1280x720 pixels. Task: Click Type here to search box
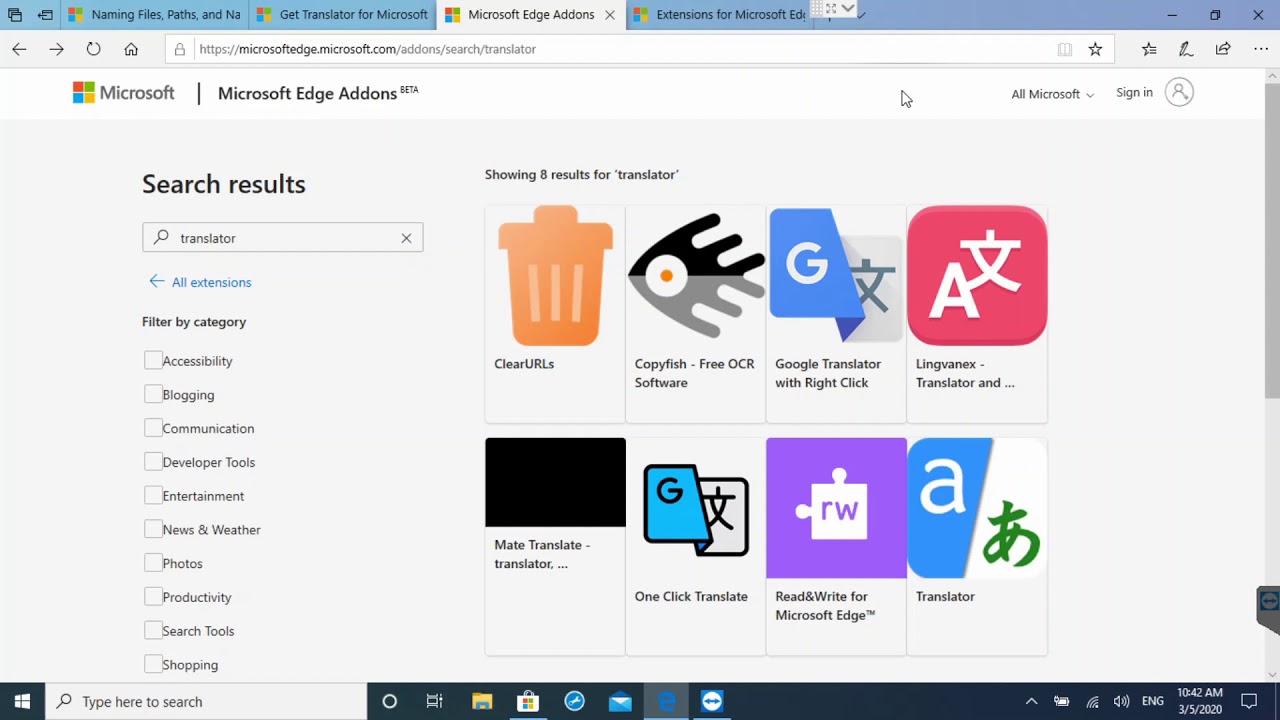207,701
